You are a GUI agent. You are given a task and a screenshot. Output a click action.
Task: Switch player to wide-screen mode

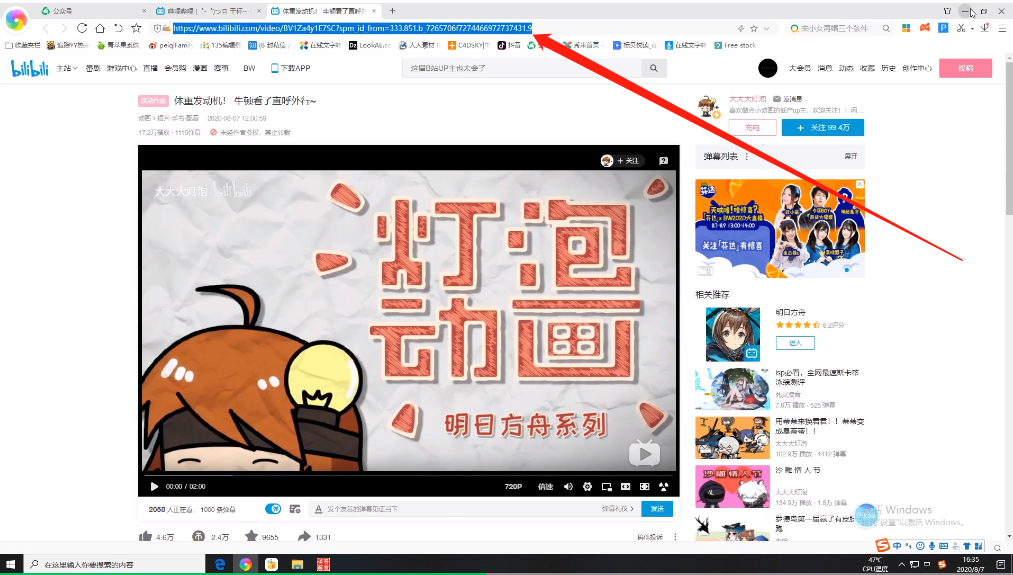(x=625, y=486)
